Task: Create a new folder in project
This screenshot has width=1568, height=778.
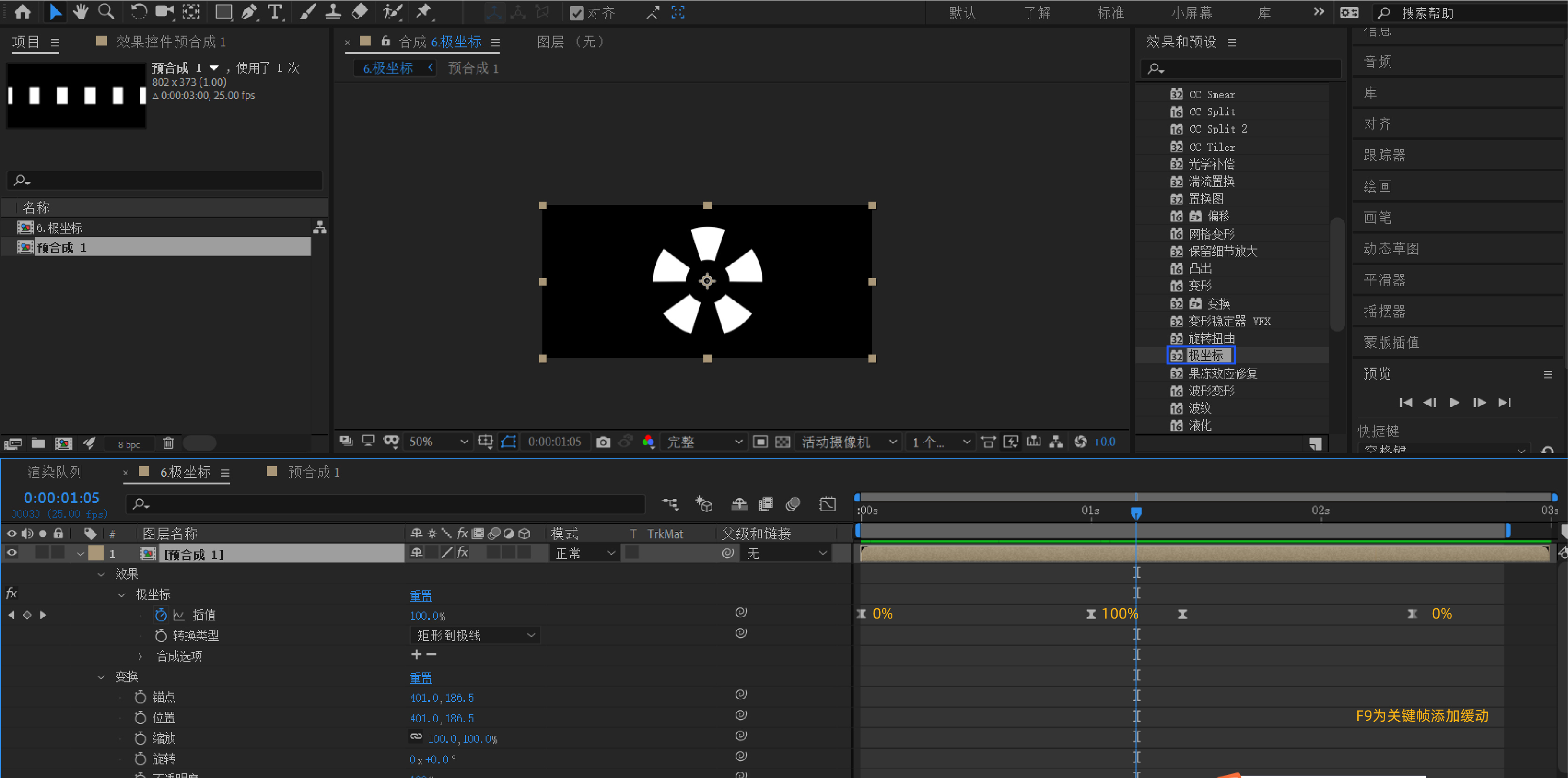Action: tap(38, 444)
